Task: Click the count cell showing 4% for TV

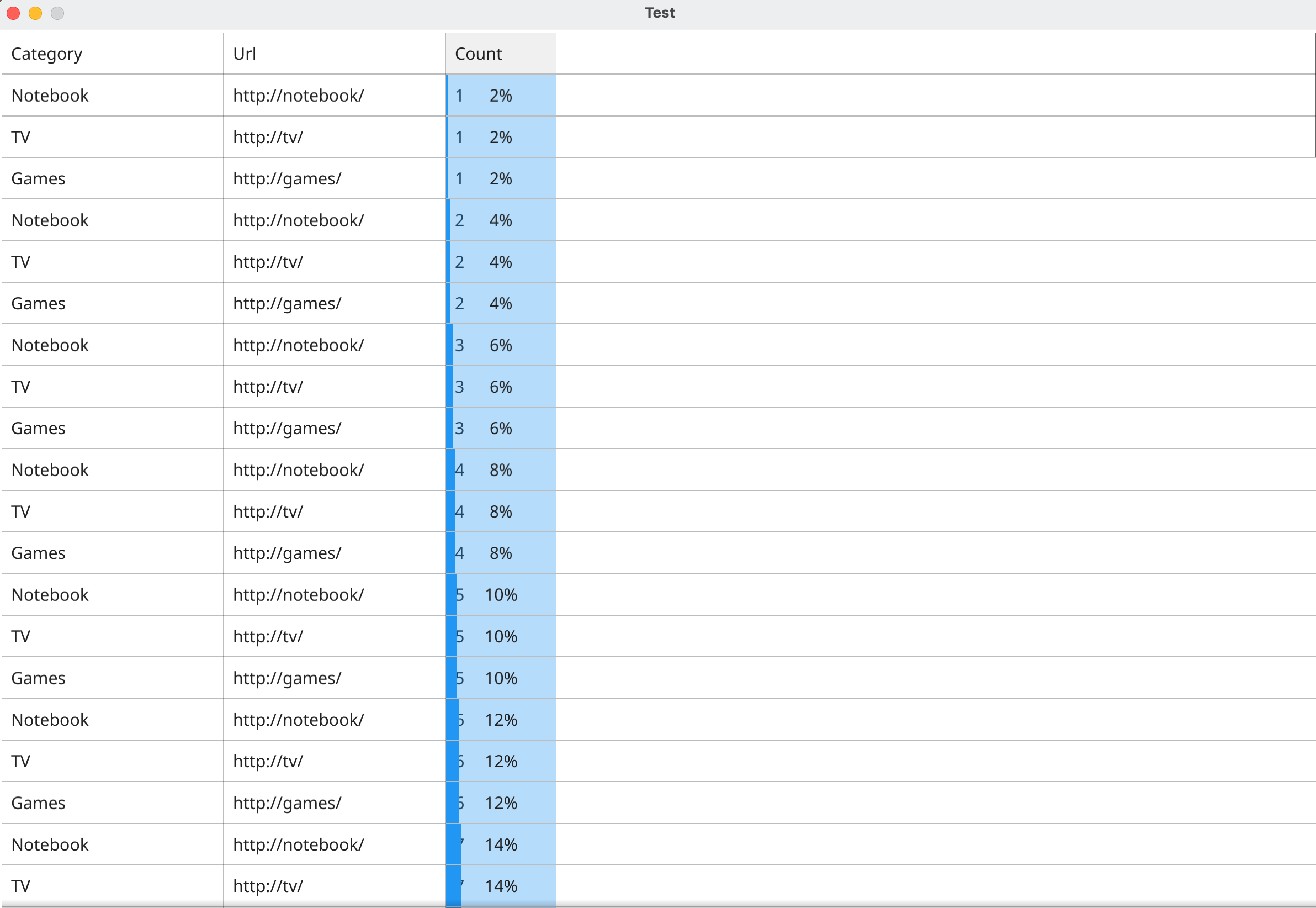Action: [500, 262]
